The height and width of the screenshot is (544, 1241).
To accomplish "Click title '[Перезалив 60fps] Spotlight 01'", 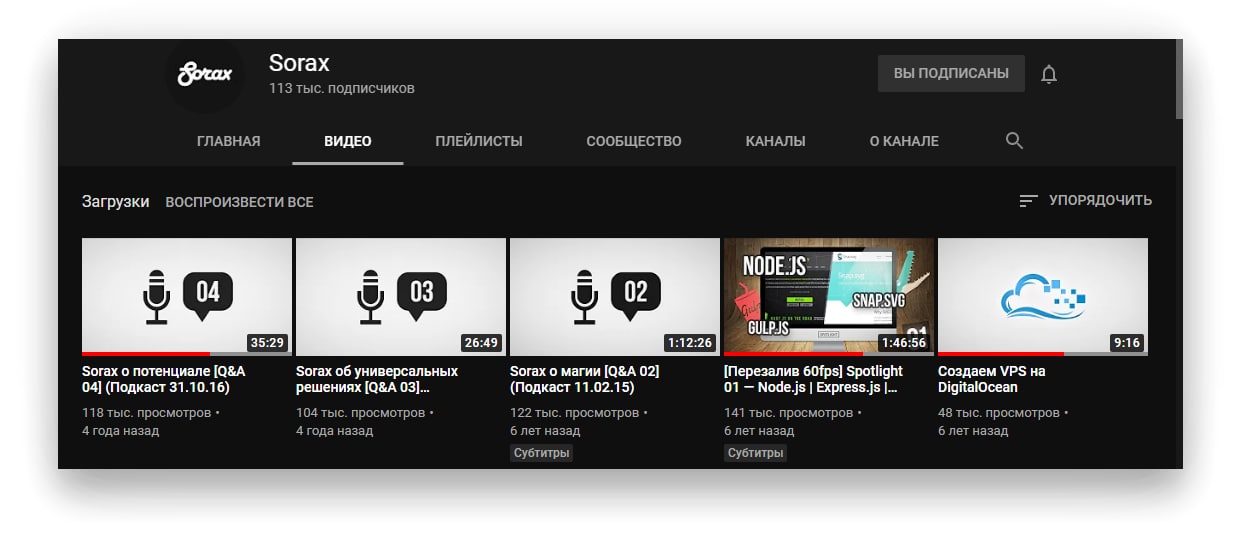I will [x=813, y=379].
